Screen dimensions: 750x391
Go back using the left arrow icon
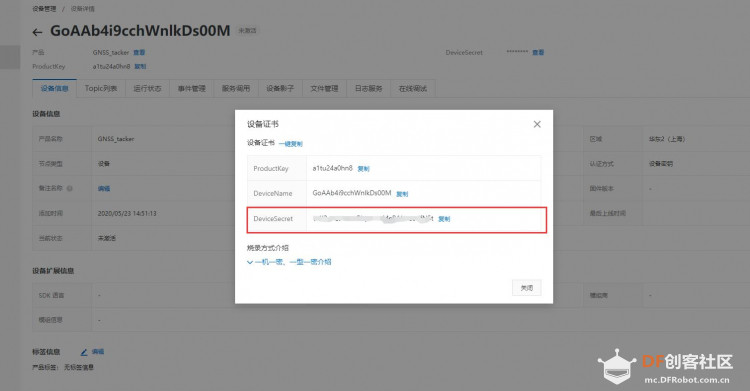point(37,32)
